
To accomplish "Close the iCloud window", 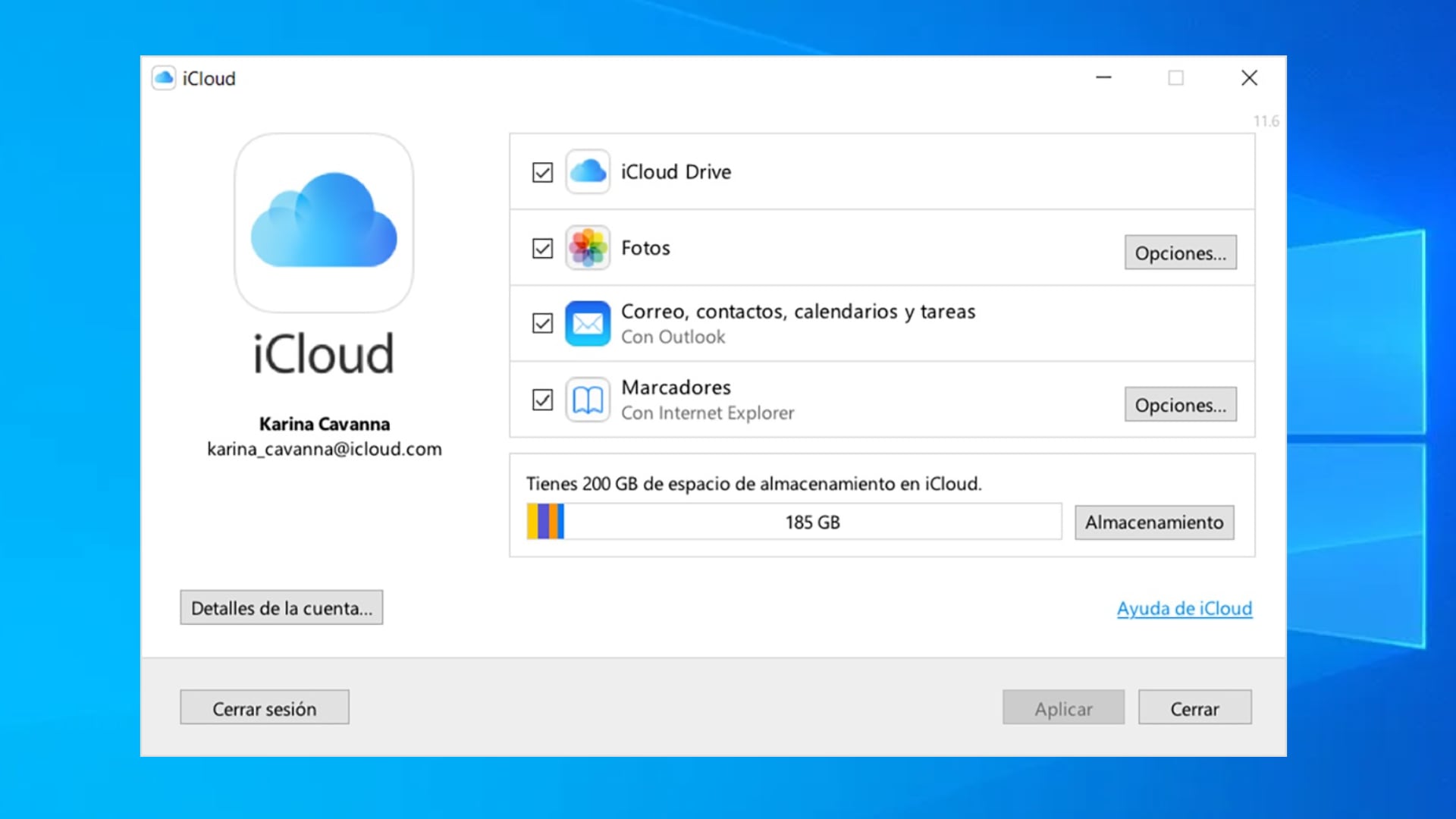I will point(1249,77).
